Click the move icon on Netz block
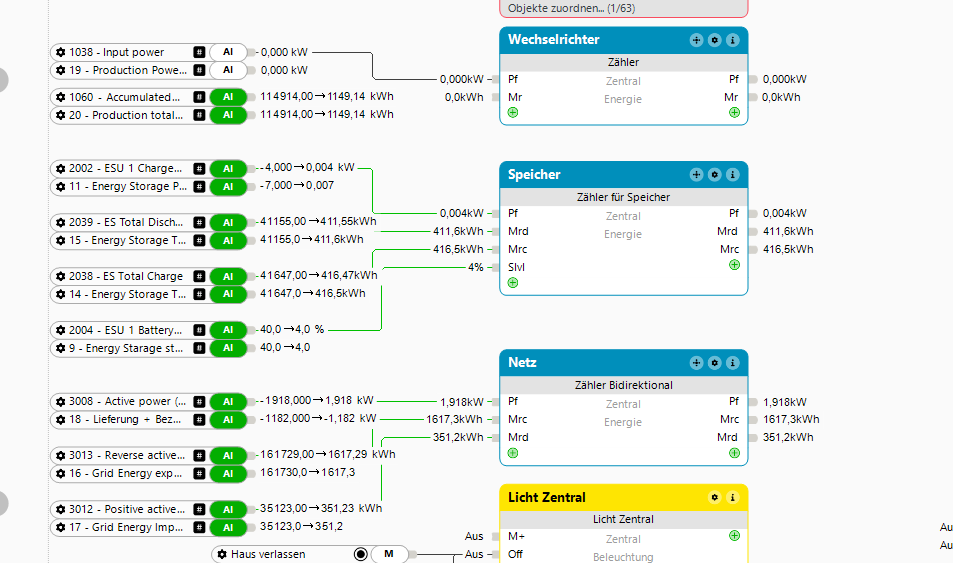 [x=697, y=363]
